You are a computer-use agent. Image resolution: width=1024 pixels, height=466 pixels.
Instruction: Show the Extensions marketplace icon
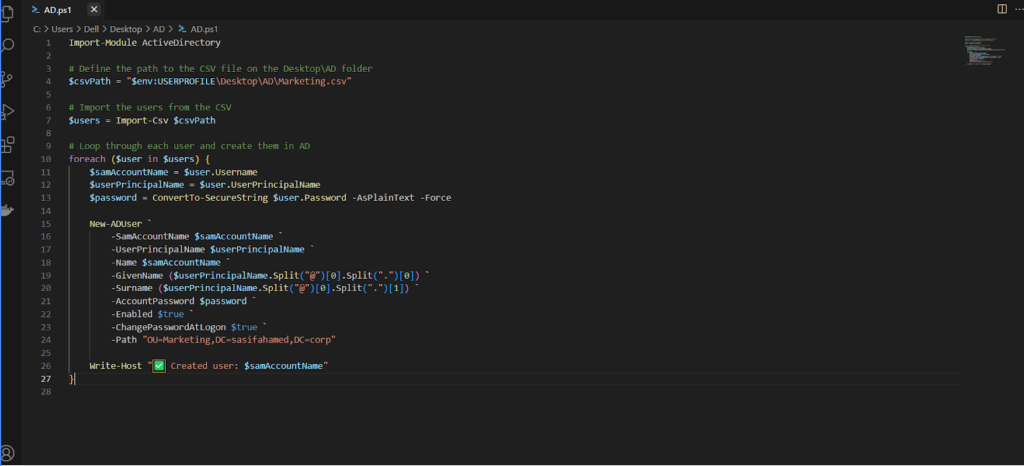[x=9, y=144]
